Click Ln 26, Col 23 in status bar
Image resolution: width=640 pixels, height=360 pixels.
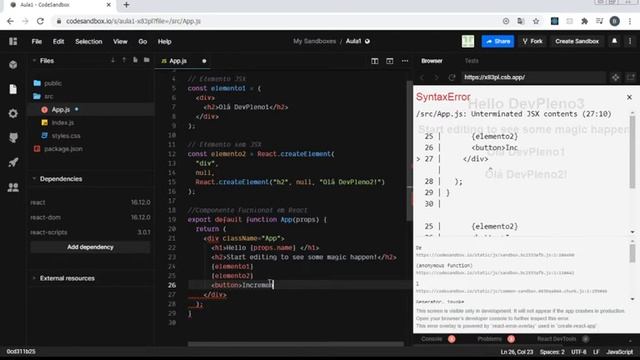[517, 352]
